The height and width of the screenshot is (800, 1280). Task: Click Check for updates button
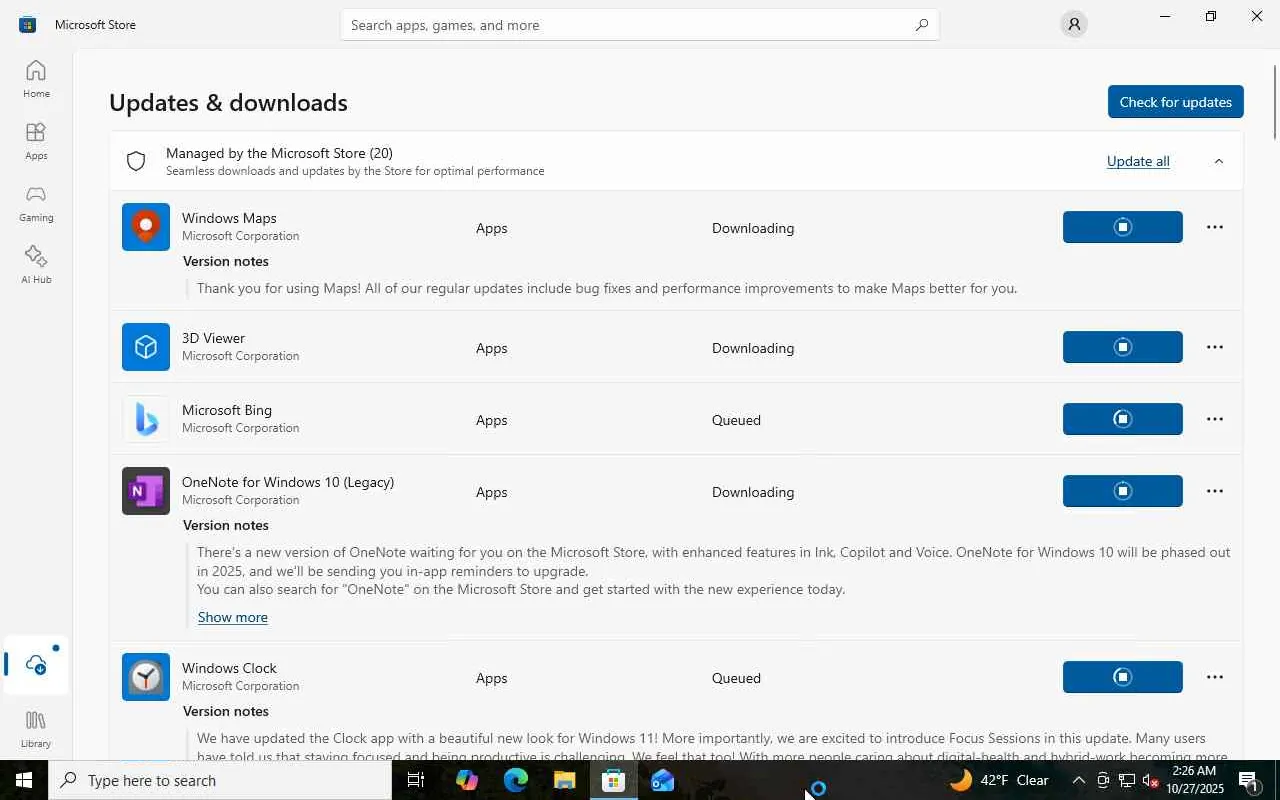point(1175,102)
